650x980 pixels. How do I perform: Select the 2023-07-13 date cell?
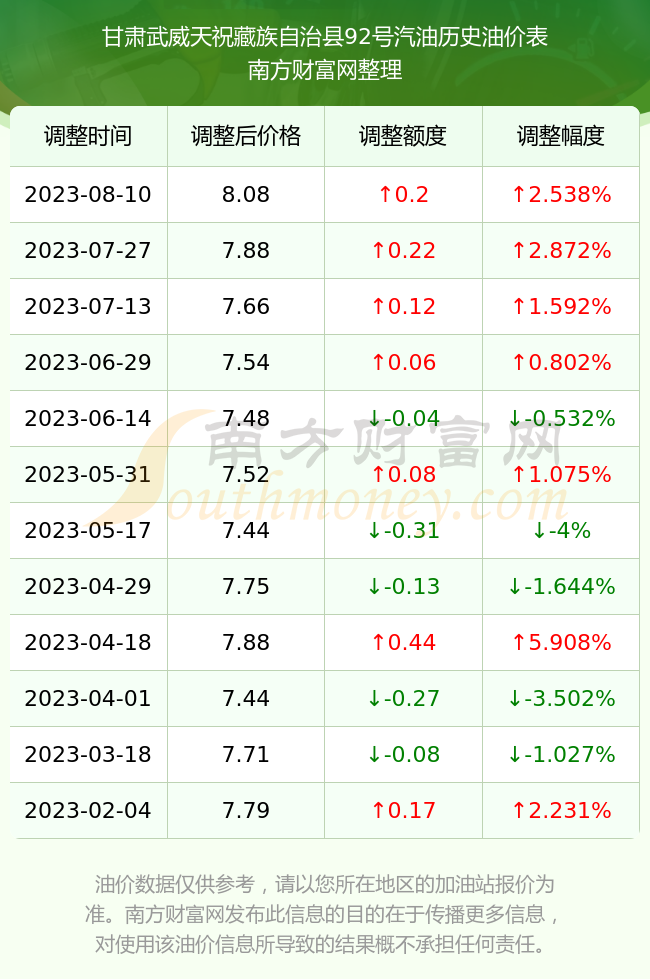point(88,306)
